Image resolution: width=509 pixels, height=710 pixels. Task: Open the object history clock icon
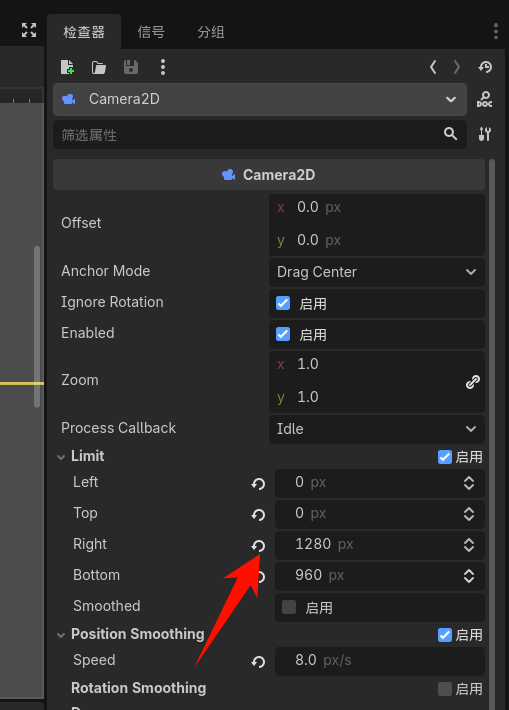485,67
